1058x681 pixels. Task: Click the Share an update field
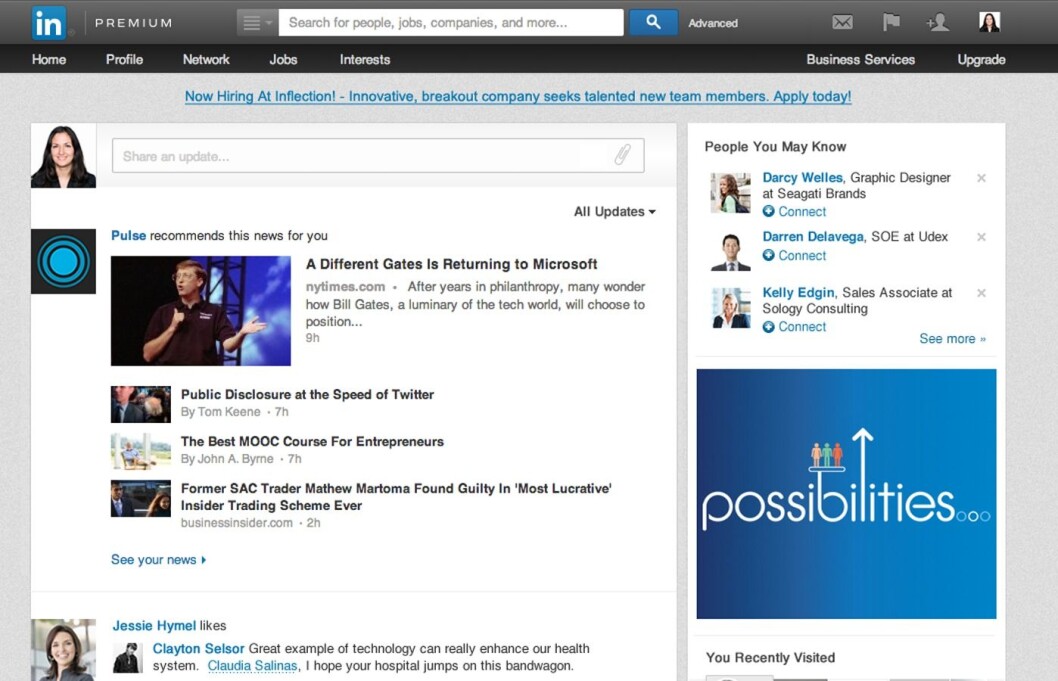(x=378, y=156)
